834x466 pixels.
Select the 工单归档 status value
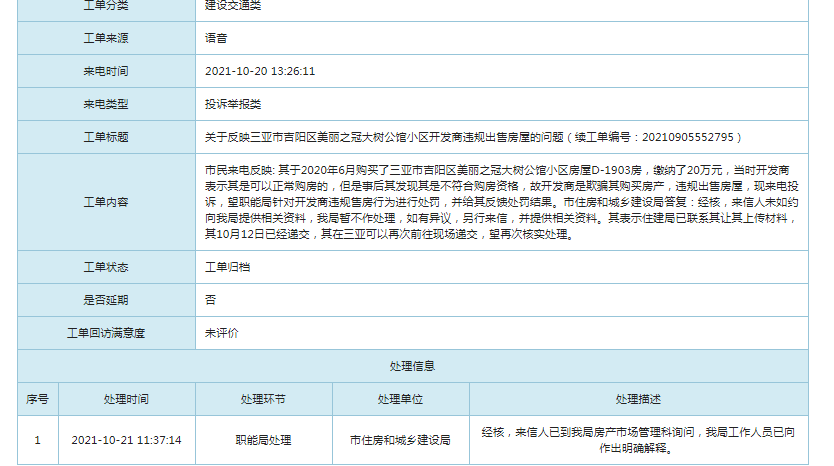227,267
